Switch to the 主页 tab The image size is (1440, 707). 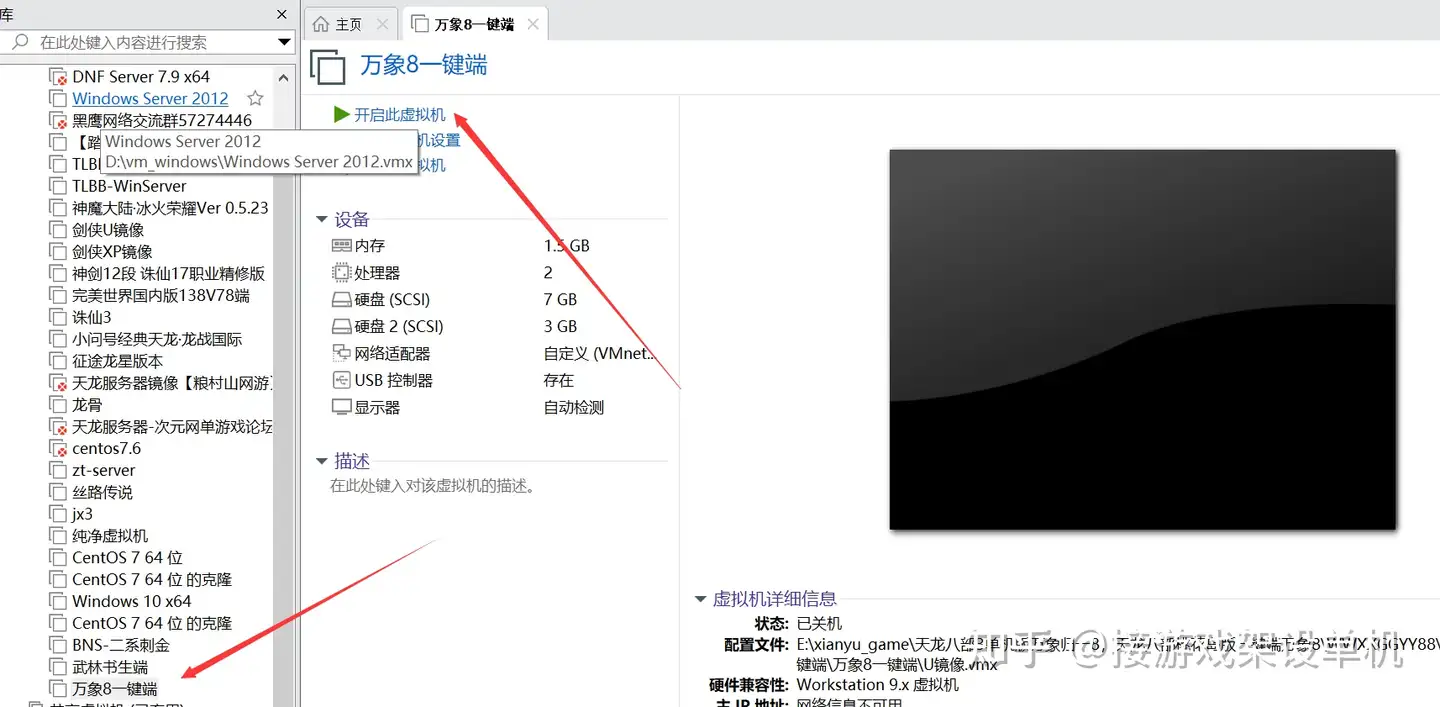tap(350, 24)
